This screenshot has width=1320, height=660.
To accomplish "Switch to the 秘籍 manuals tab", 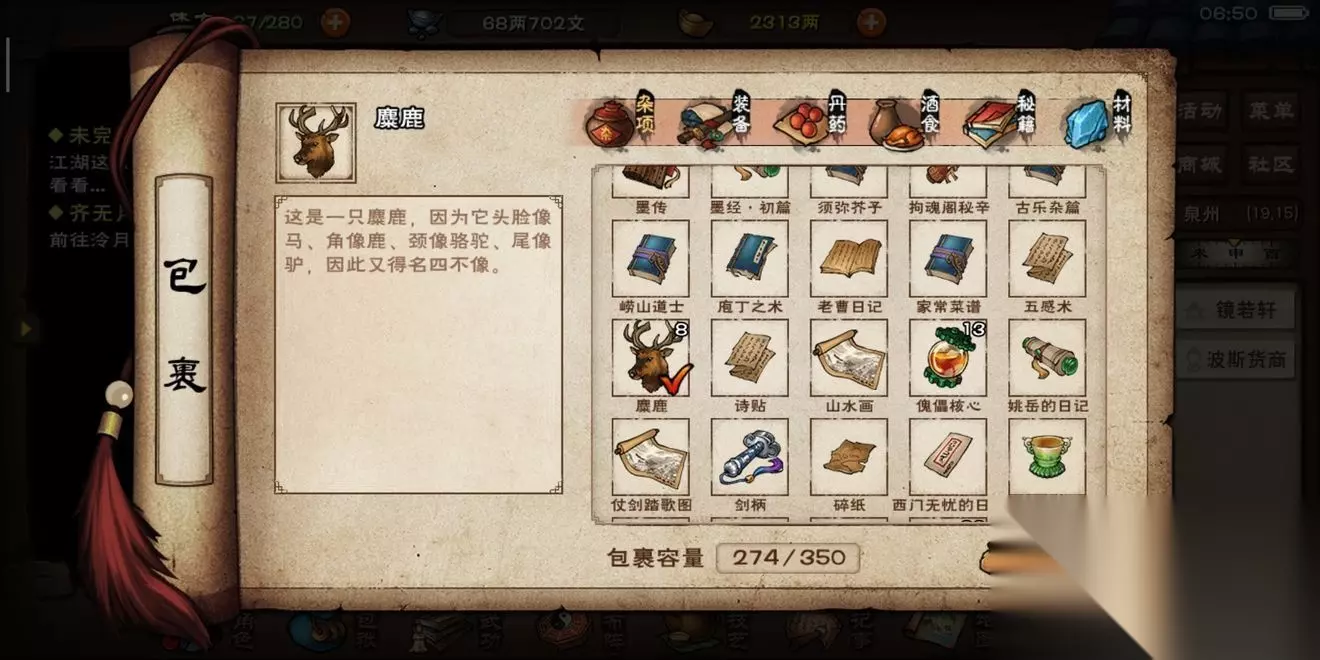I will click(x=1001, y=120).
